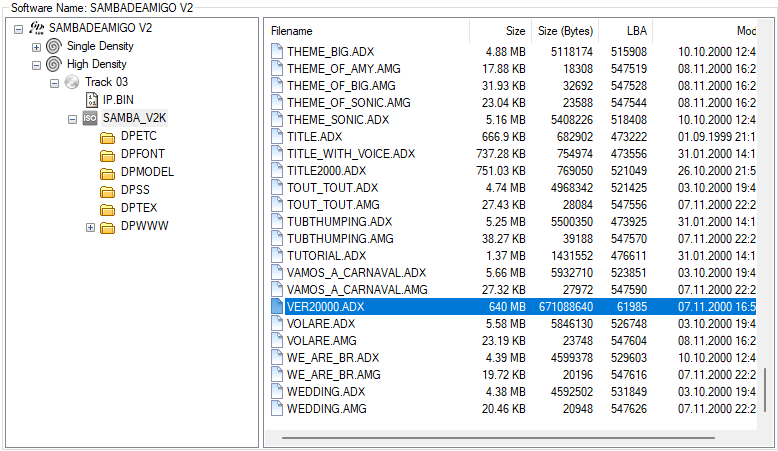Click the IP.BIN binary file icon

92,100
